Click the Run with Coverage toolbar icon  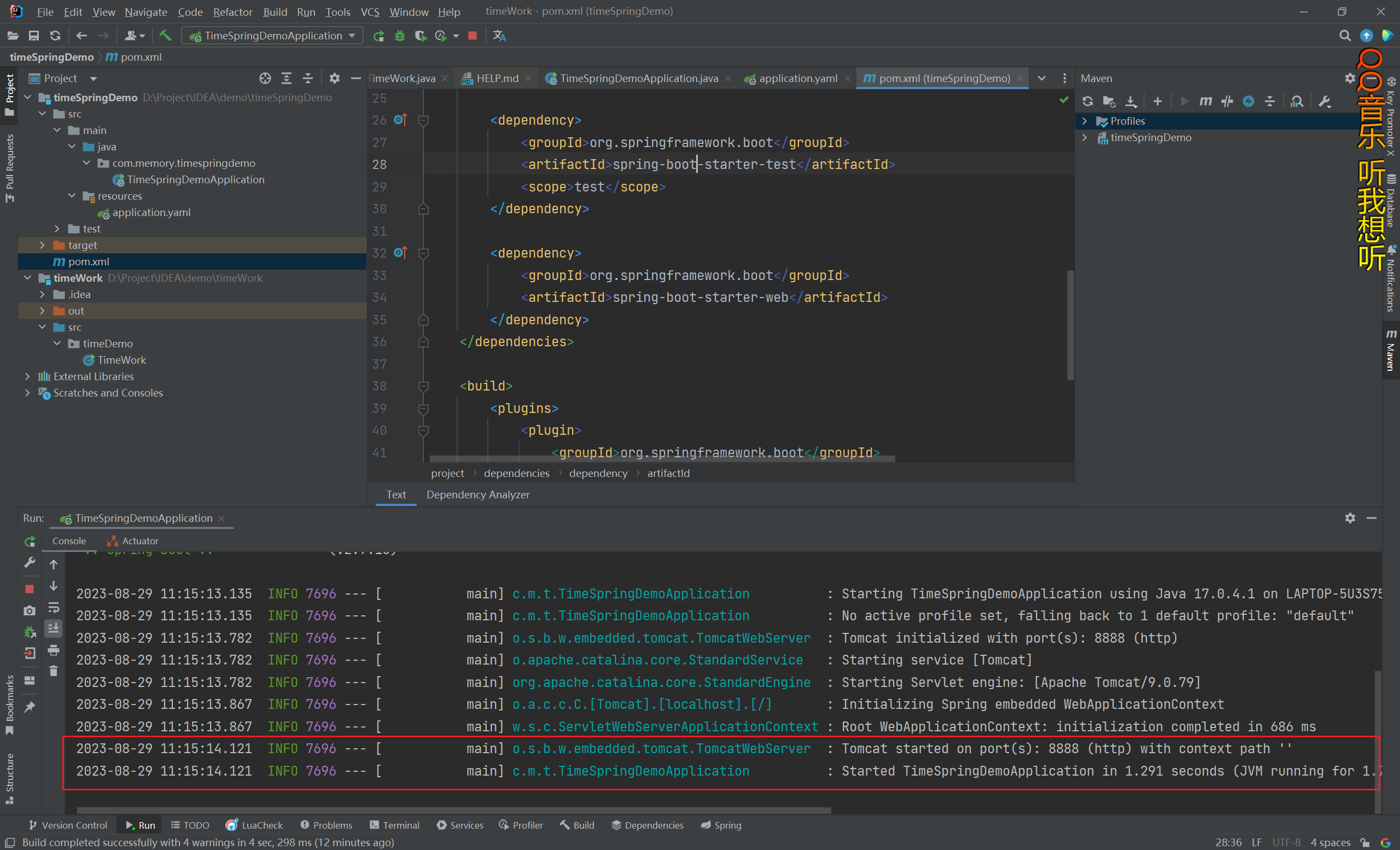coord(421,36)
